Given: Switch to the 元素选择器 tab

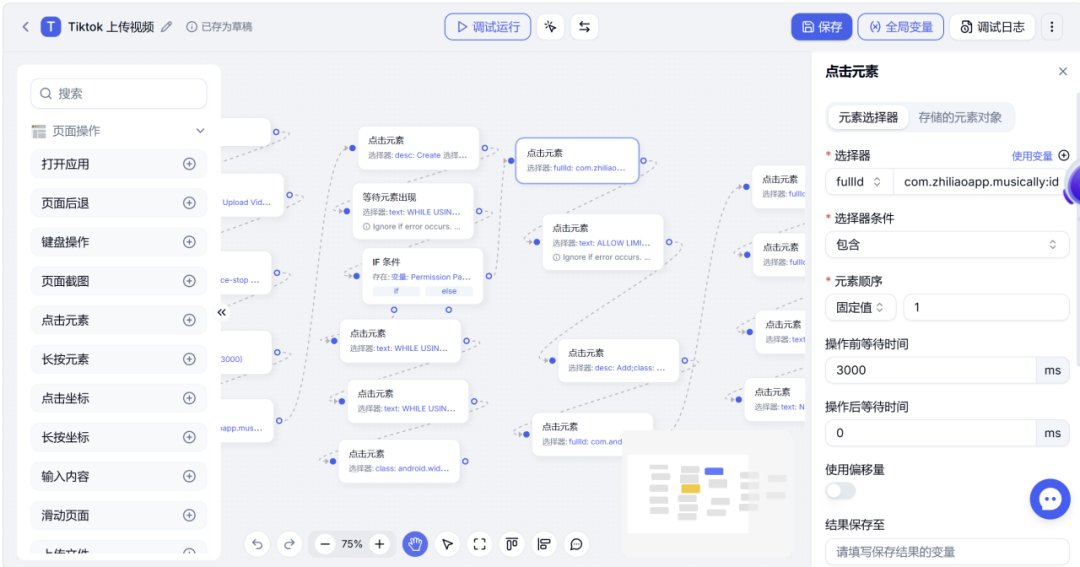Looking at the screenshot, I should pyautogui.click(x=868, y=117).
